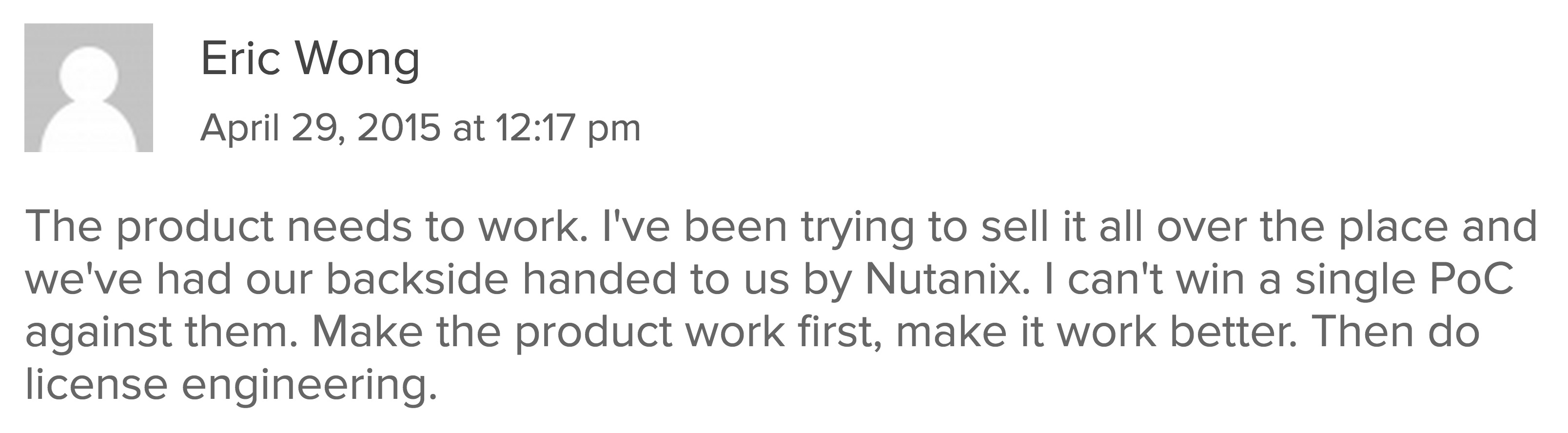Click the phrase "license engineering" in last line
Screen dimensions: 1568x433
click(231, 385)
